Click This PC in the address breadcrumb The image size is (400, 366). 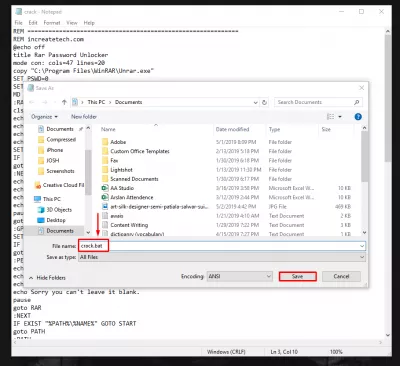96,102
